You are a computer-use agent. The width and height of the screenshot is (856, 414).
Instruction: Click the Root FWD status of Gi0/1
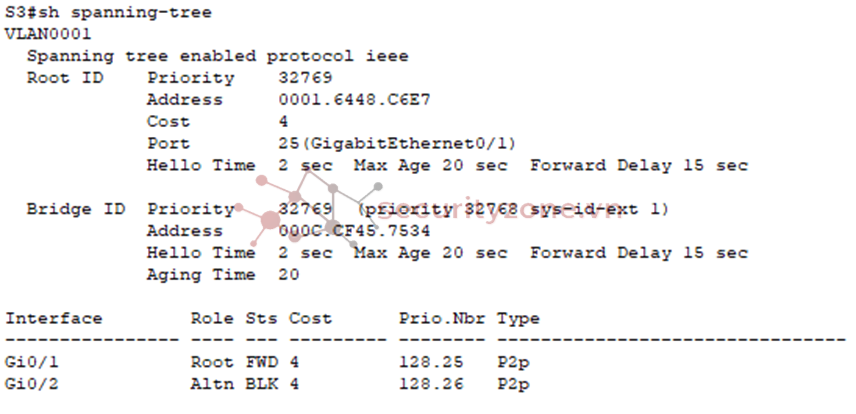pyautogui.click(x=234, y=362)
